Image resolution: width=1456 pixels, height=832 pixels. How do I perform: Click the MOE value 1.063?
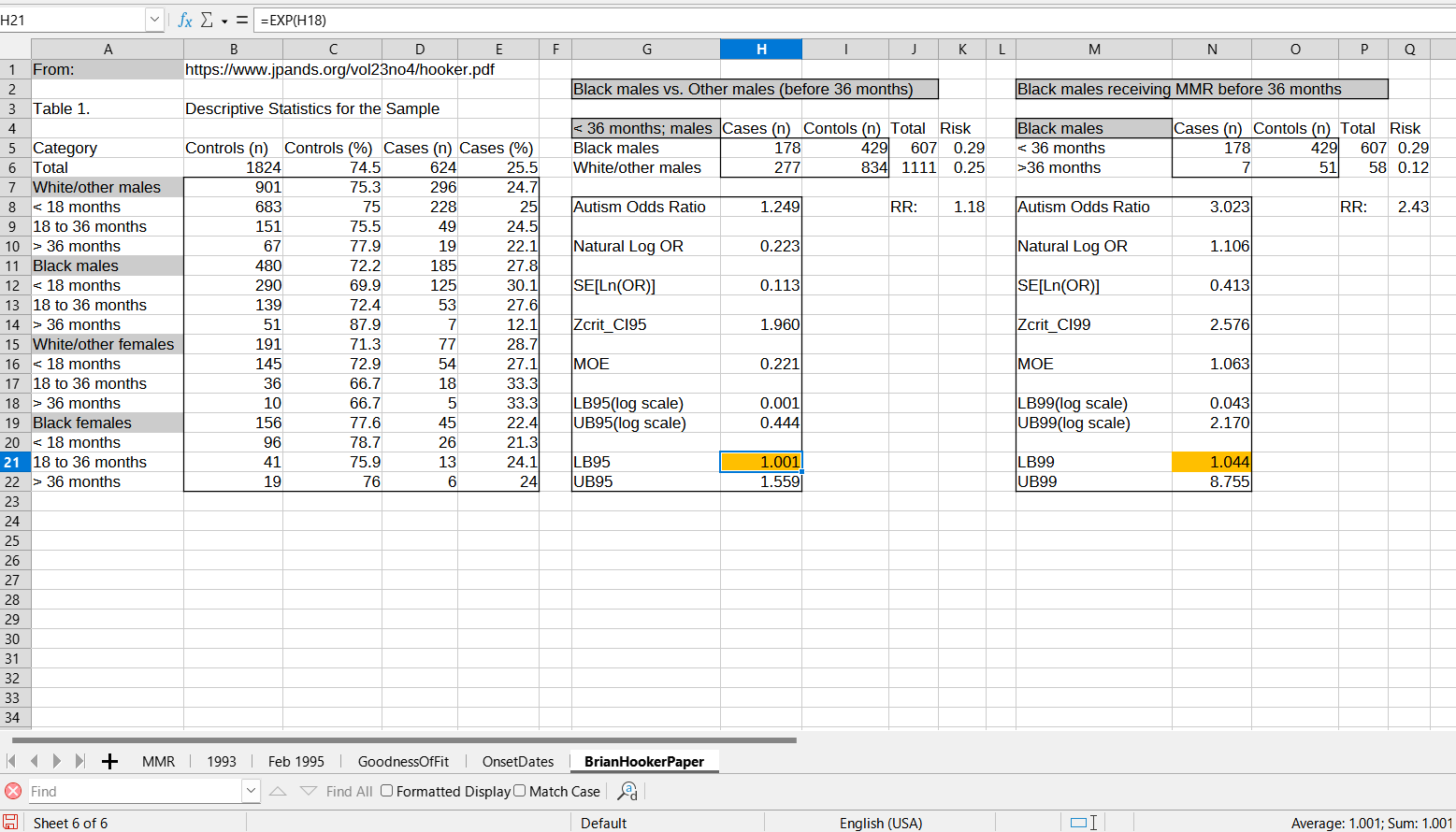pyautogui.click(x=1212, y=364)
